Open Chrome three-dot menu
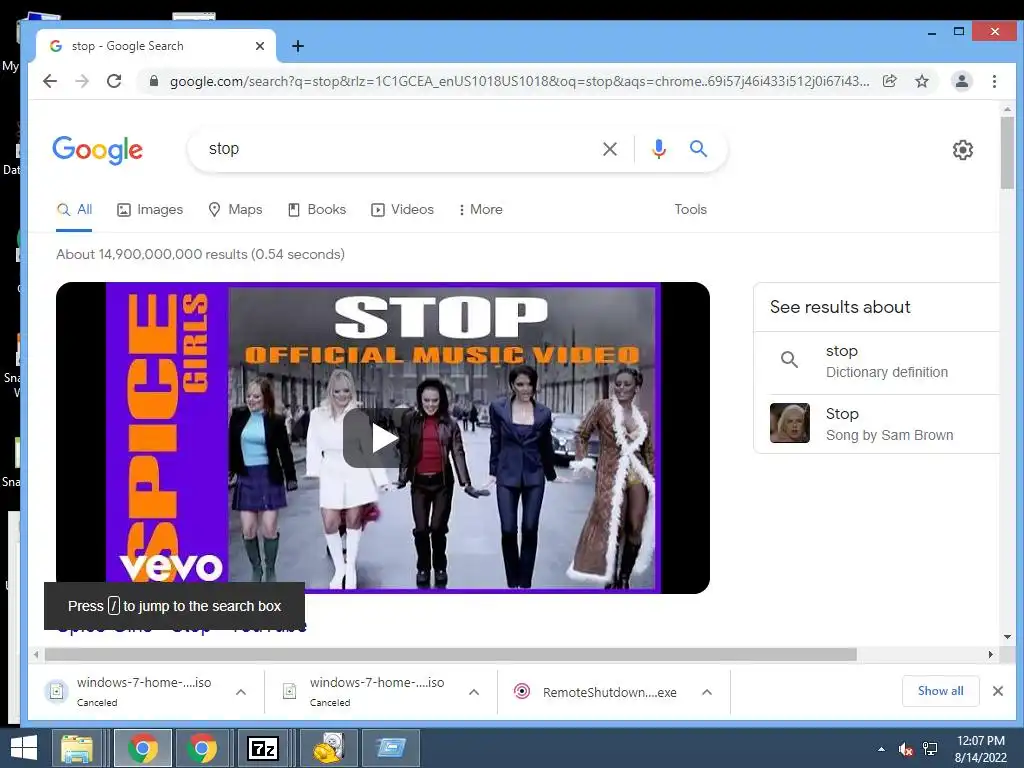This screenshot has width=1024, height=768. coord(994,81)
